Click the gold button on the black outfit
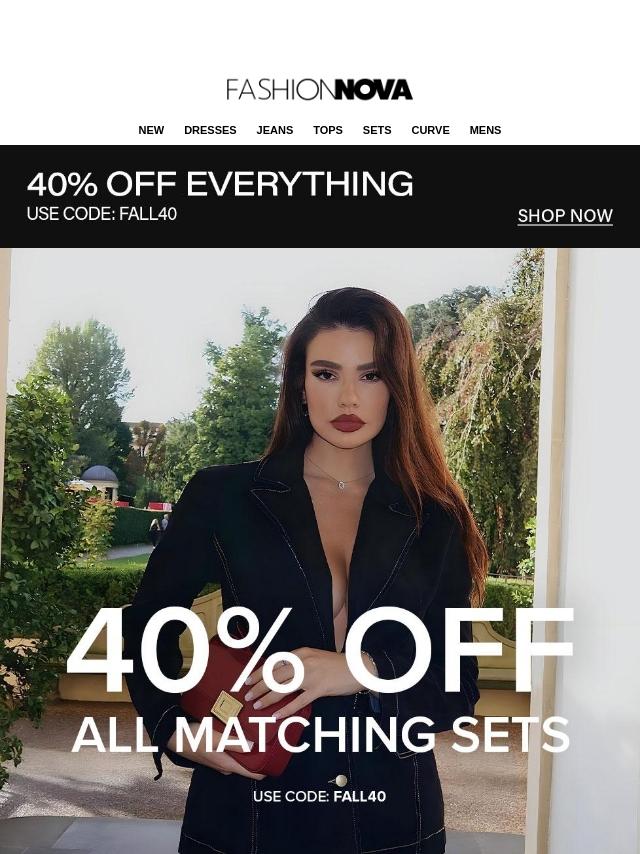This screenshot has height=854, width=640. pos(341,780)
